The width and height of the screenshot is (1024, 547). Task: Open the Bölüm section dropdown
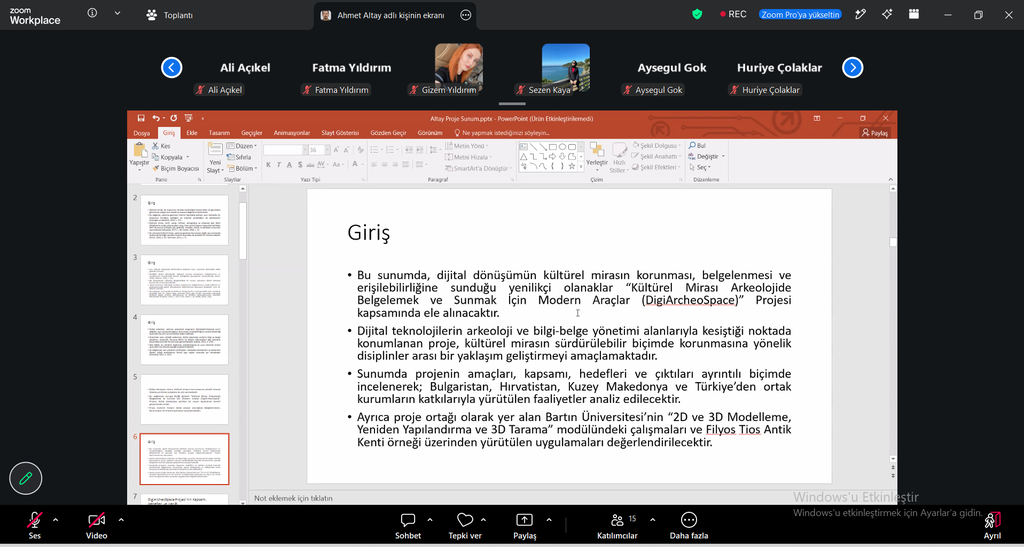242,168
